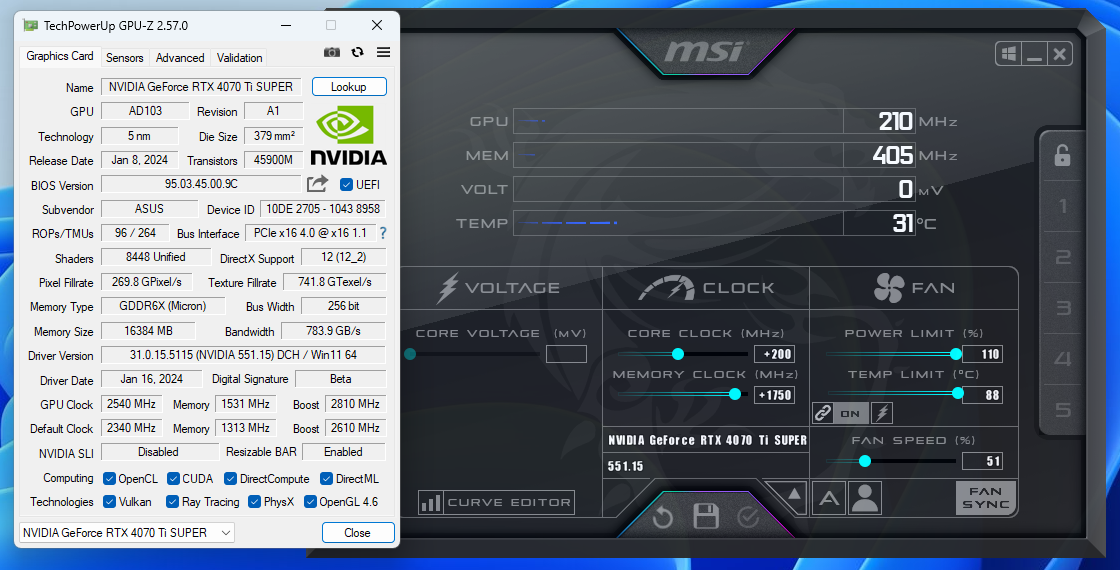Toggle the Ray Tracing checkbox

(172, 501)
